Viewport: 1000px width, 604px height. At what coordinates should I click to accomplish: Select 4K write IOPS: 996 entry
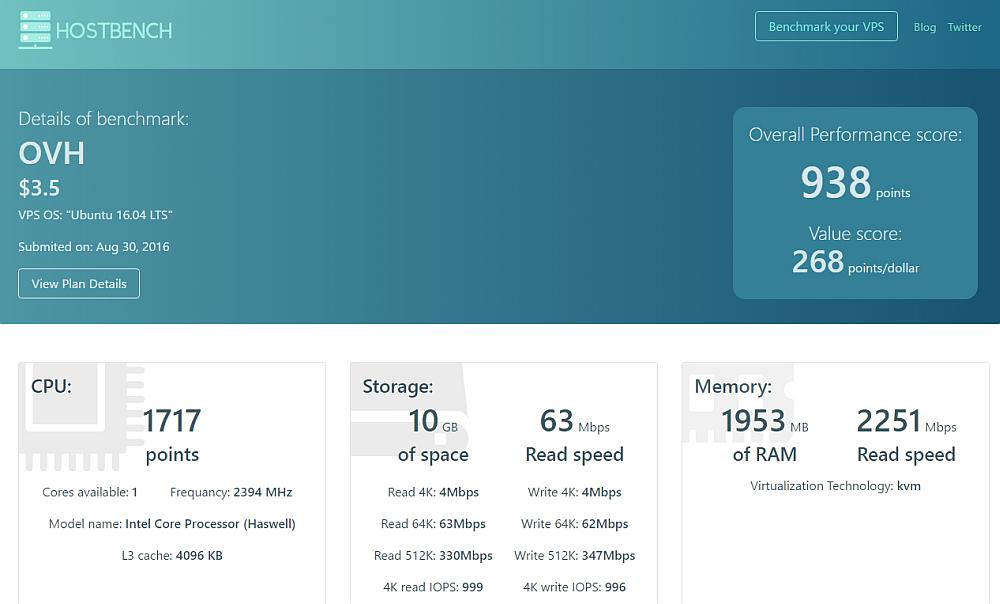tap(575, 587)
